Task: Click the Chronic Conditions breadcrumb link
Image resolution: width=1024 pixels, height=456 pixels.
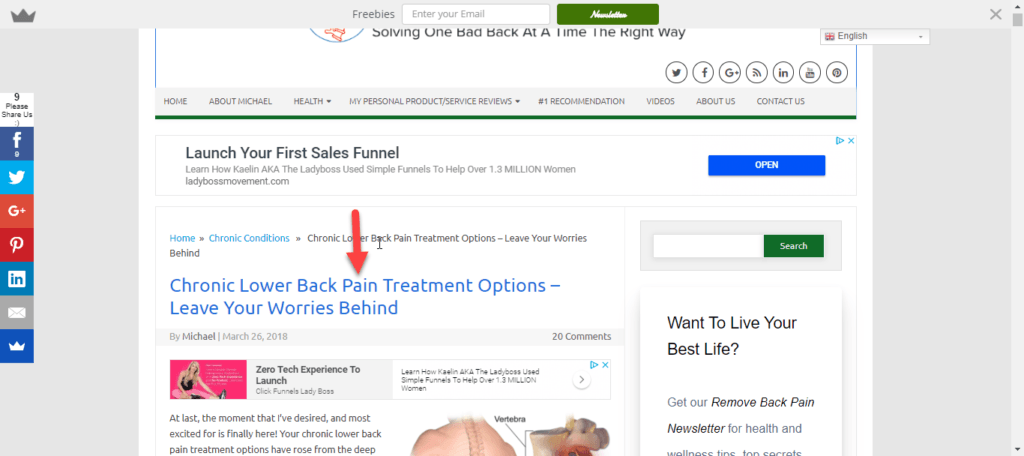Action: click(249, 238)
